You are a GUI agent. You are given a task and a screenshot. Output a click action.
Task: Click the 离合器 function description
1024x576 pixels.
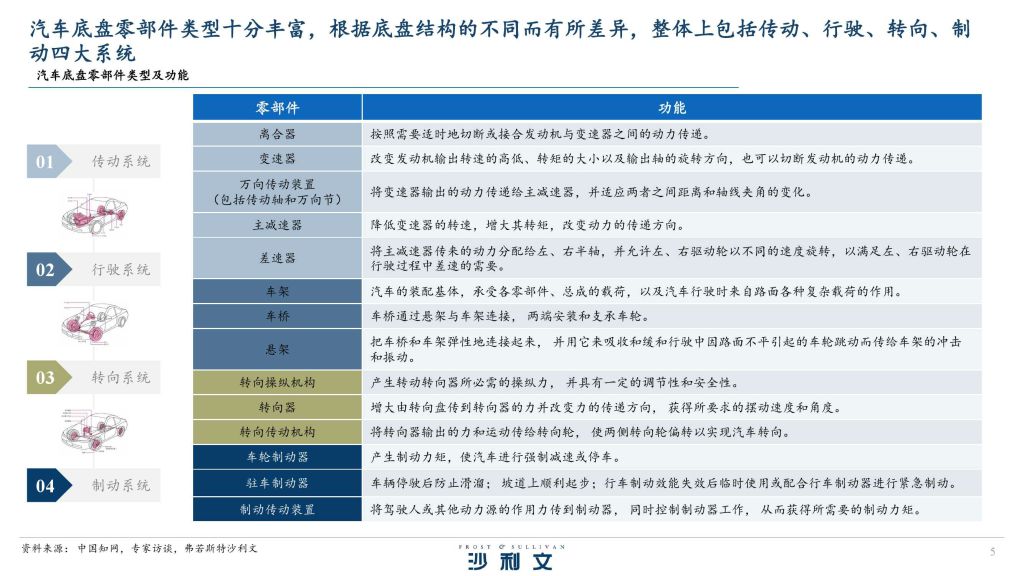click(x=541, y=134)
